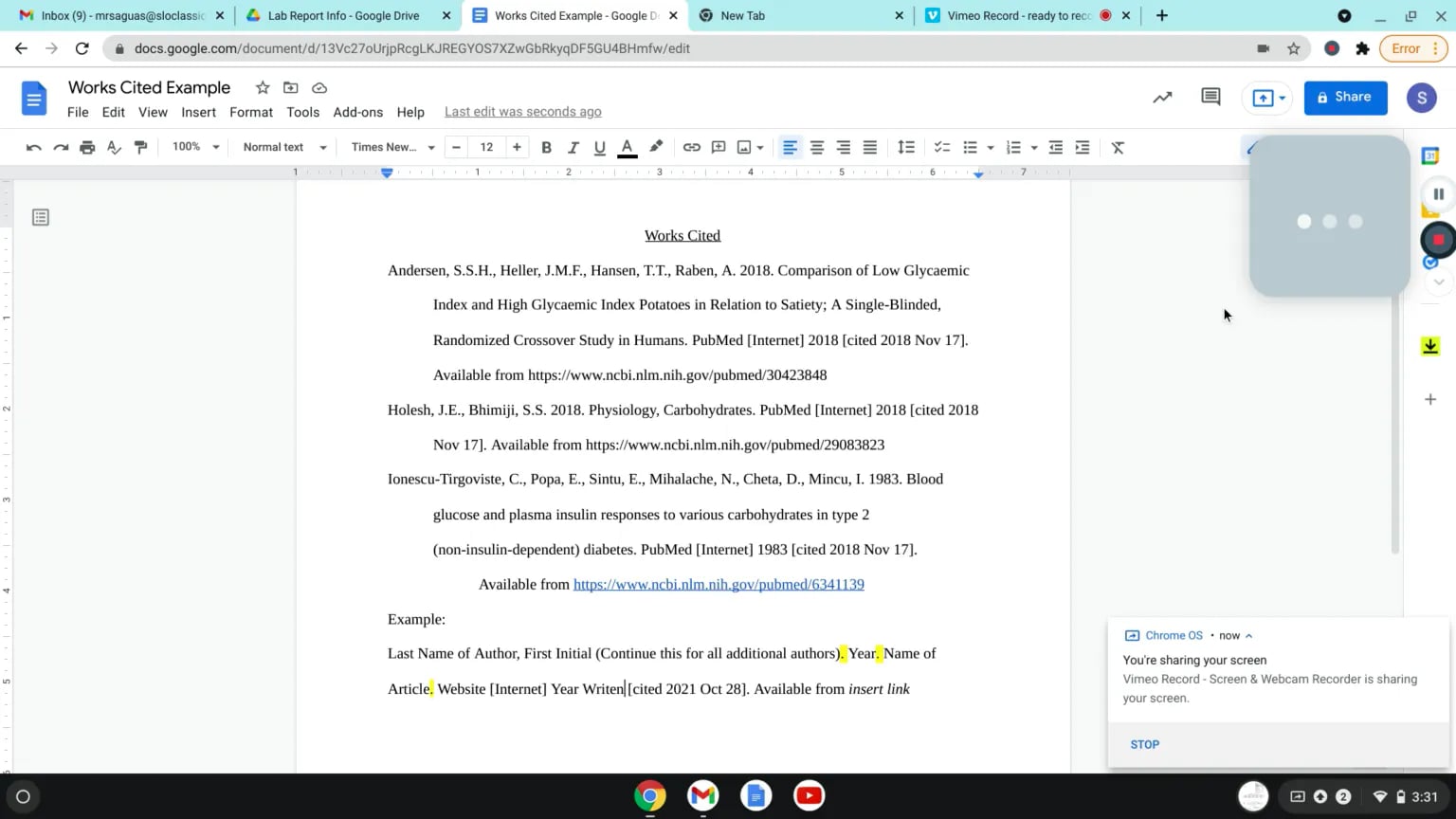Show document outline panel
This screenshot has width=1456, height=819.
41,217
